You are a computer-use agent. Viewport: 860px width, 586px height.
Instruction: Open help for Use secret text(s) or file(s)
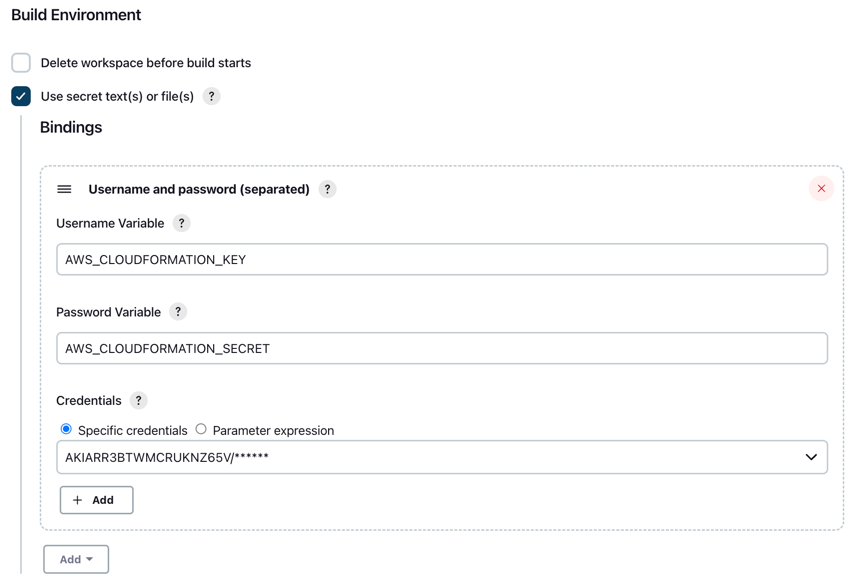tap(211, 96)
